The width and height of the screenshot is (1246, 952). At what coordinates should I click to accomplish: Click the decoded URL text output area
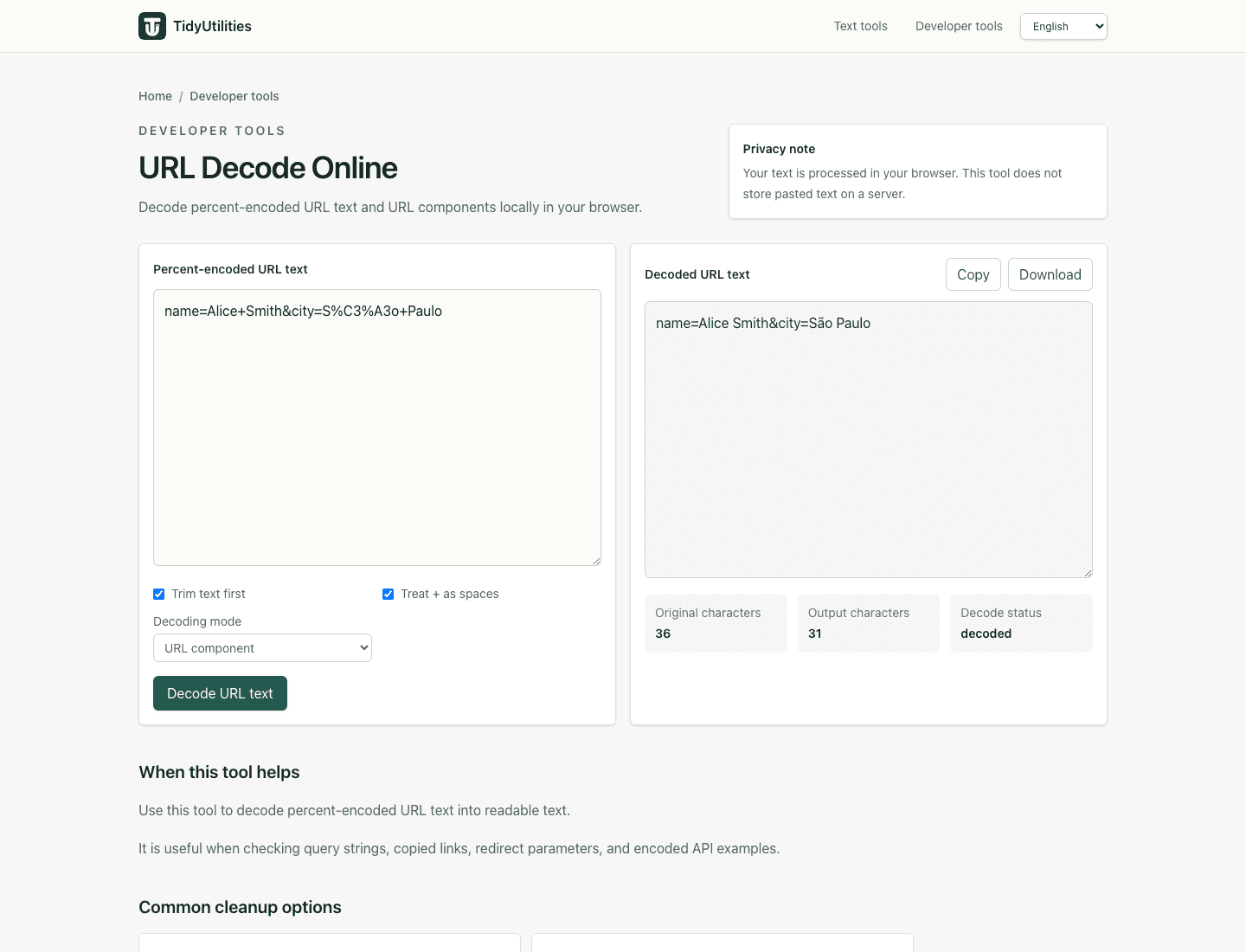pyautogui.click(x=869, y=440)
